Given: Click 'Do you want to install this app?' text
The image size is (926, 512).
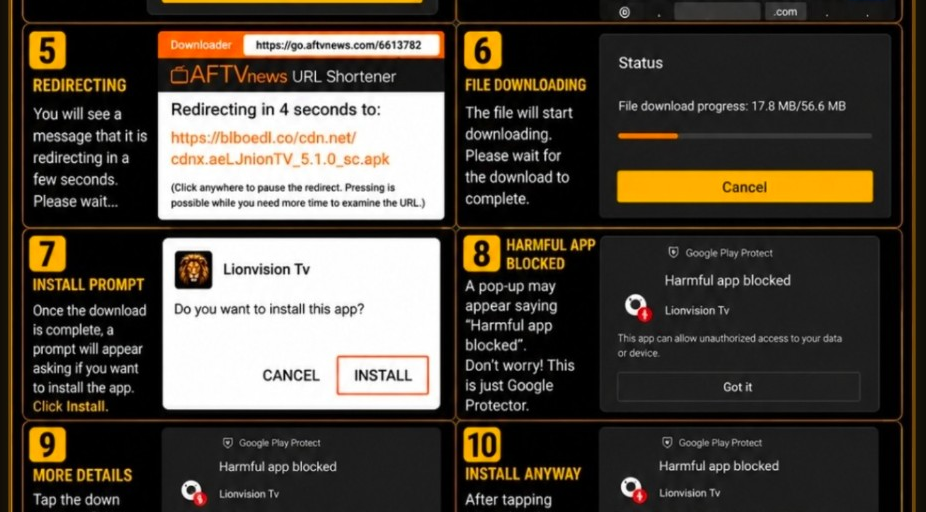Looking at the screenshot, I should [x=269, y=309].
